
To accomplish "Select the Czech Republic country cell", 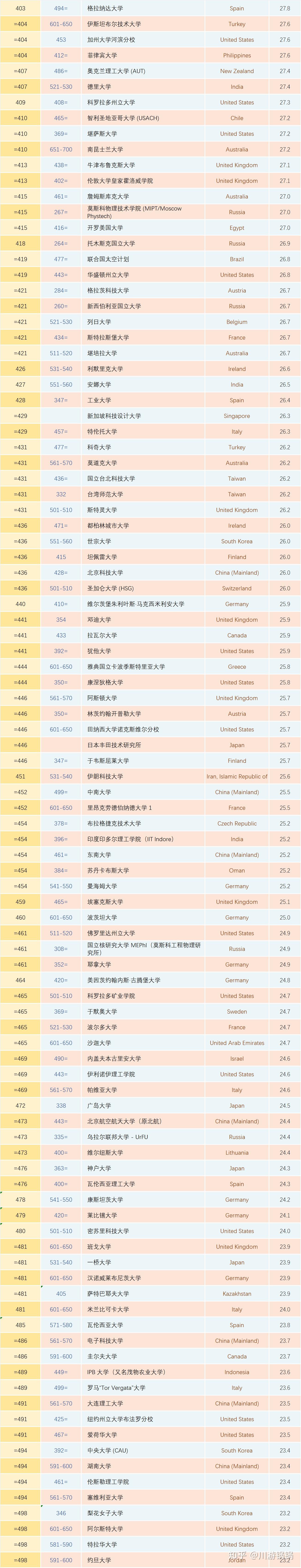I will tap(237, 824).
